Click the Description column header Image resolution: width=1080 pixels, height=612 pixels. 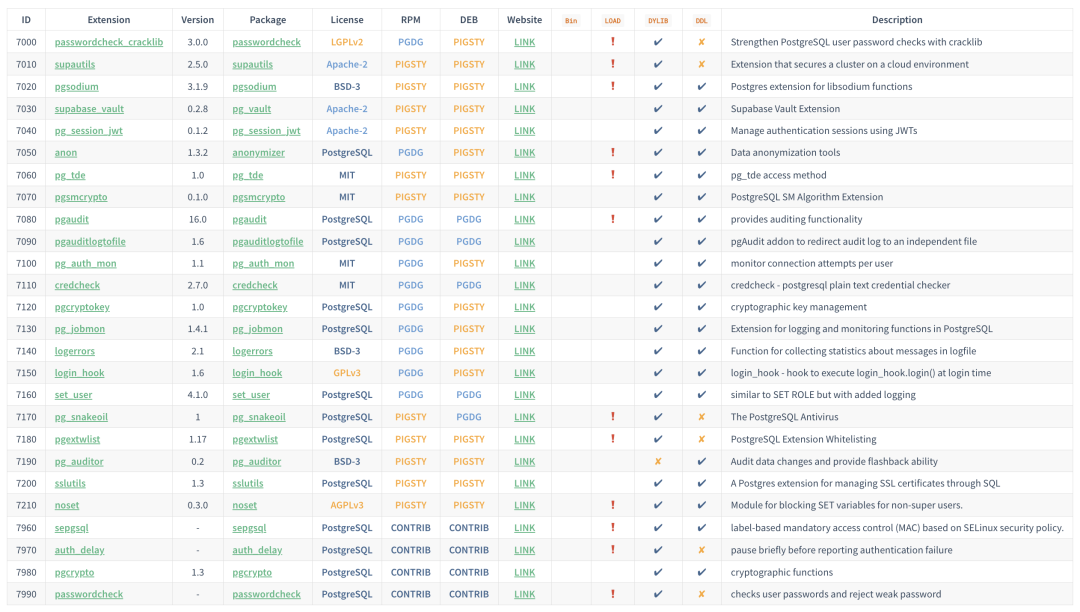[897, 20]
